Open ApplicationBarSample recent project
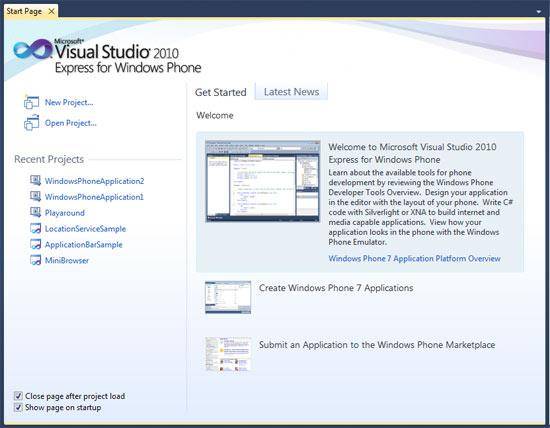The image size is (550, 428). [x=83, y=245]
